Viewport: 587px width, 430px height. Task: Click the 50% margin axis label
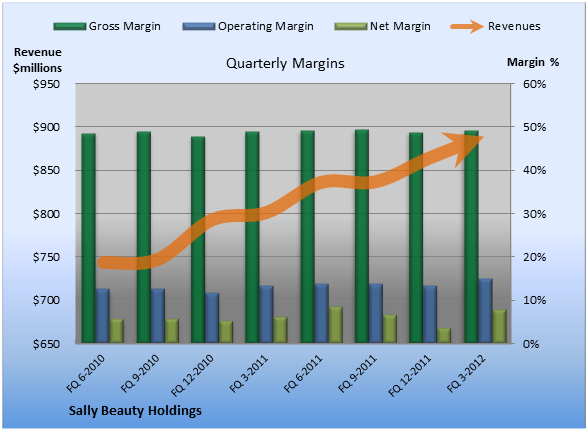pos(534,127)
